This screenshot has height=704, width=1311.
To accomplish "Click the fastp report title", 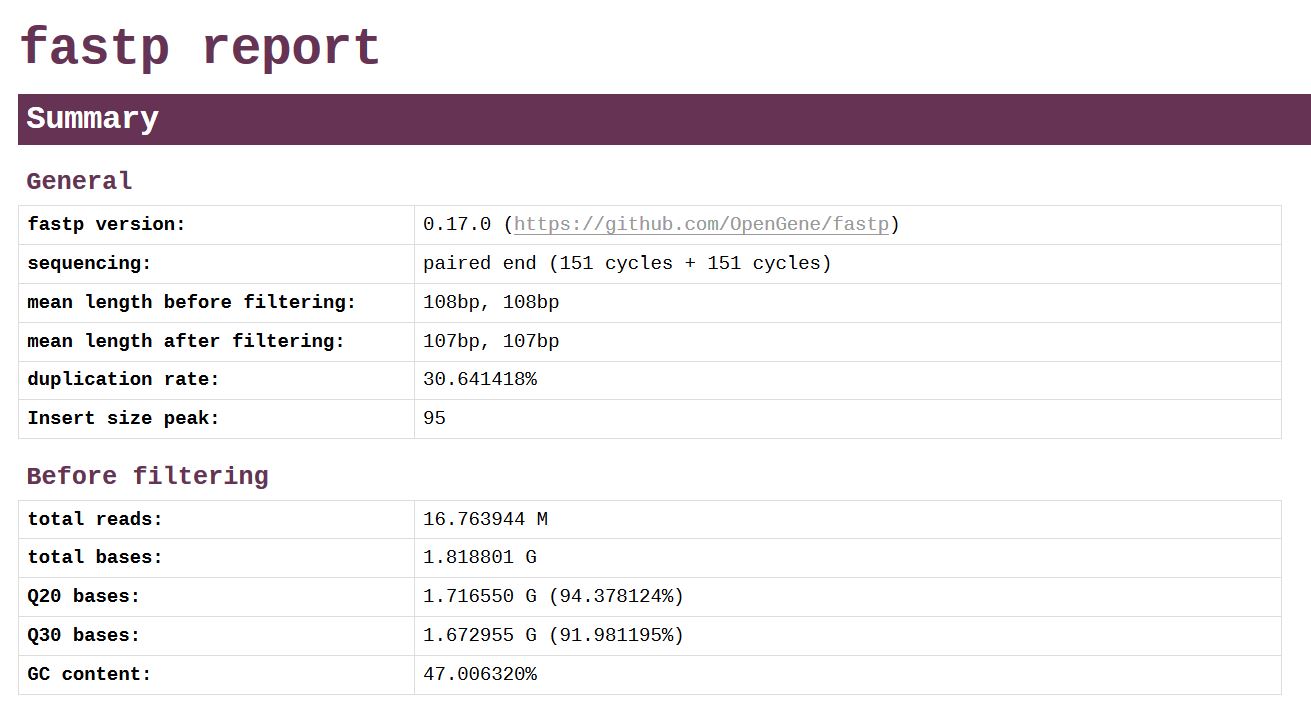I will coord(199,47).
